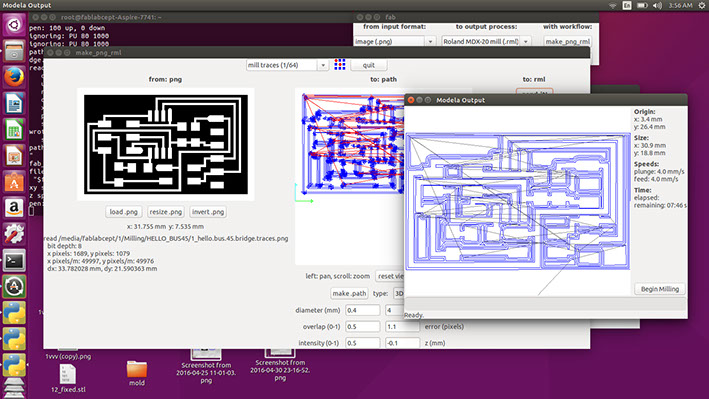Image resolution: width=709 pixels, height=399 pixels.
Task: Open the battery status indicator
Action: coord(642,5)
